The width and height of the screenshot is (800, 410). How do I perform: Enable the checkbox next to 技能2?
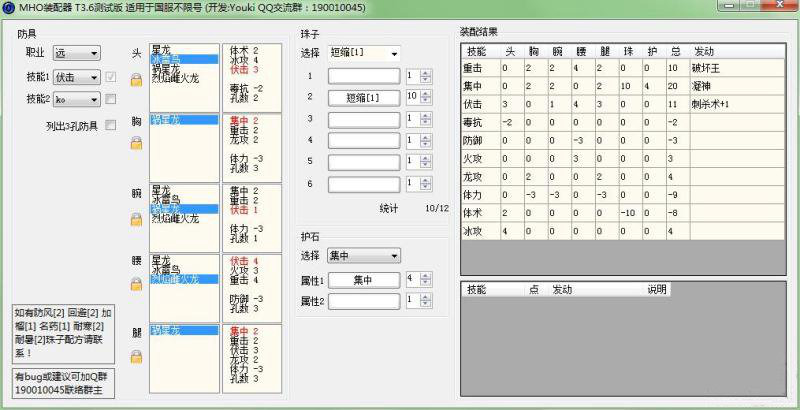click(x=111, y=99)
